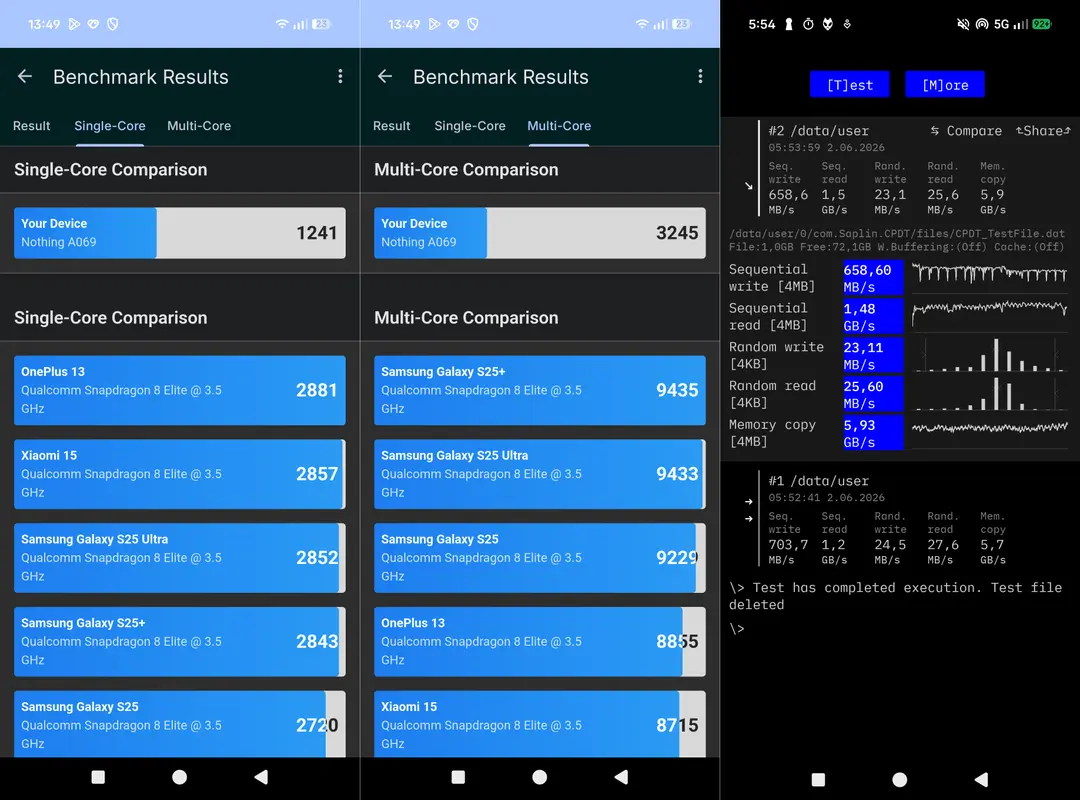Screen dimensions: 1080x800
Task: Tap Your Device bar showing score 1241
Action: click(180, 233)
